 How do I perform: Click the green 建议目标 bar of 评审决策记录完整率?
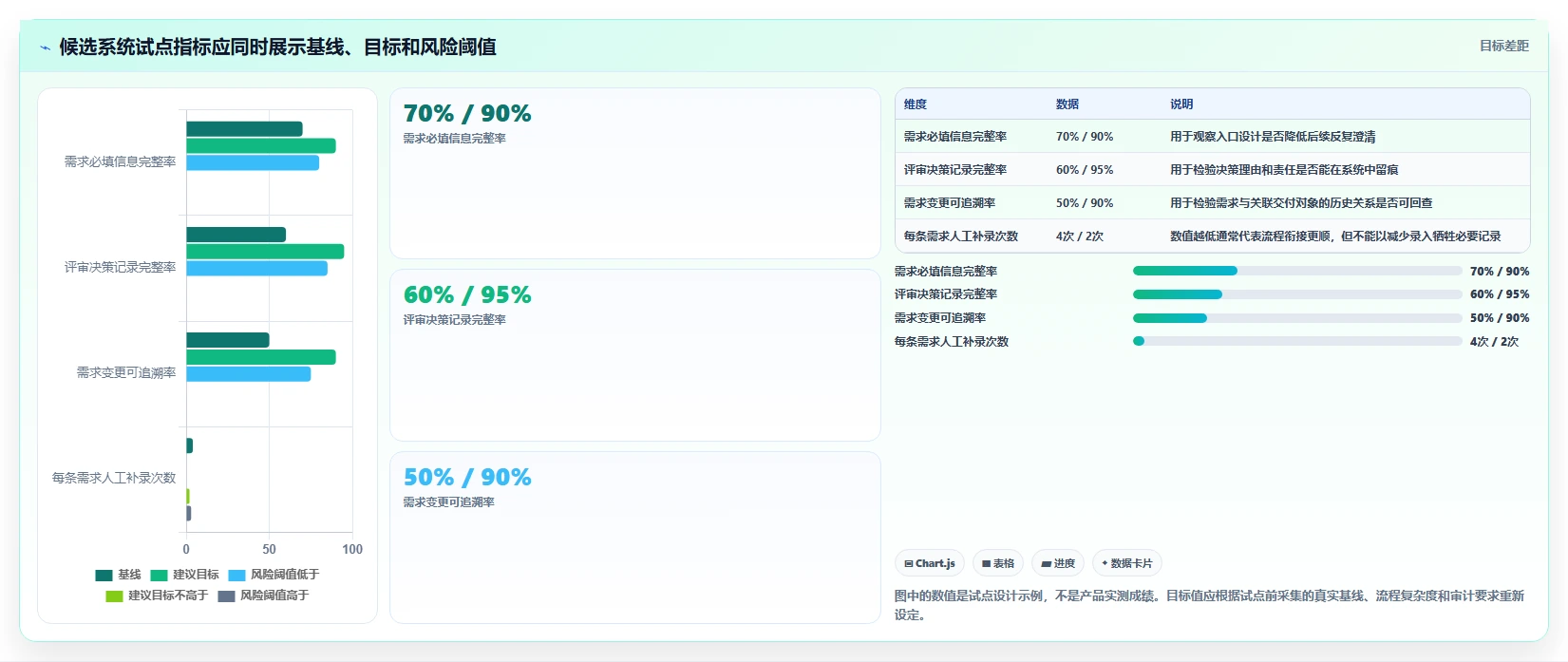pos(265,252)
